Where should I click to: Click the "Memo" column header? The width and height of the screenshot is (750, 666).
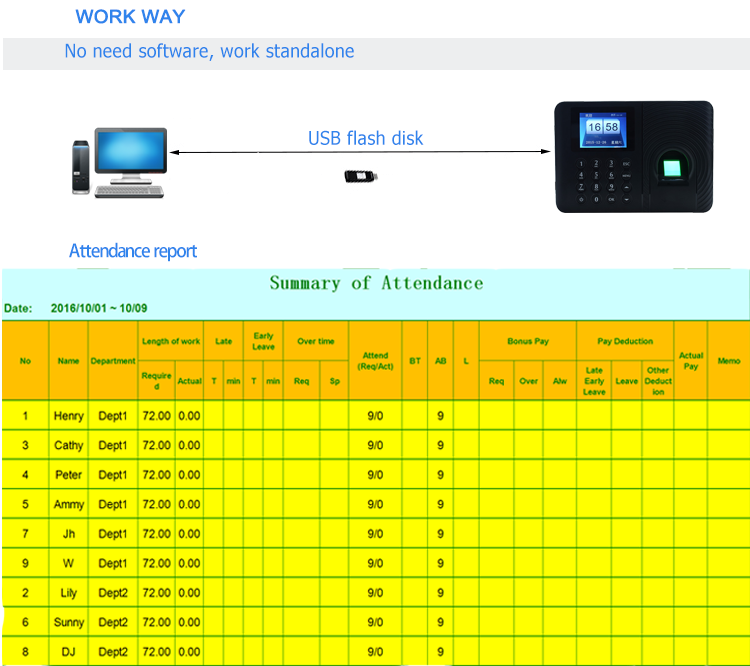[x=728, y=361]
